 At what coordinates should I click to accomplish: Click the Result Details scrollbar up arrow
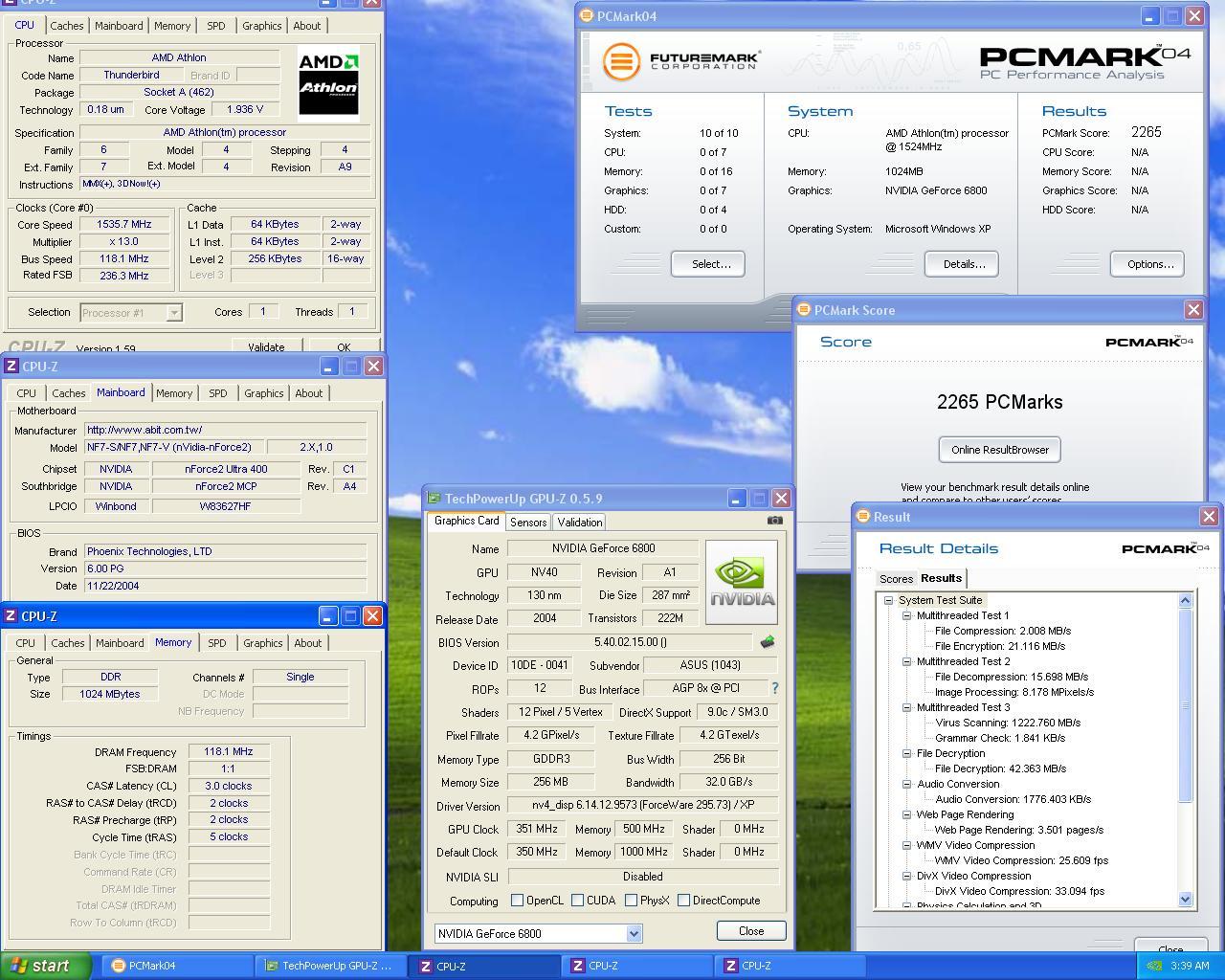click(1186, 601)
